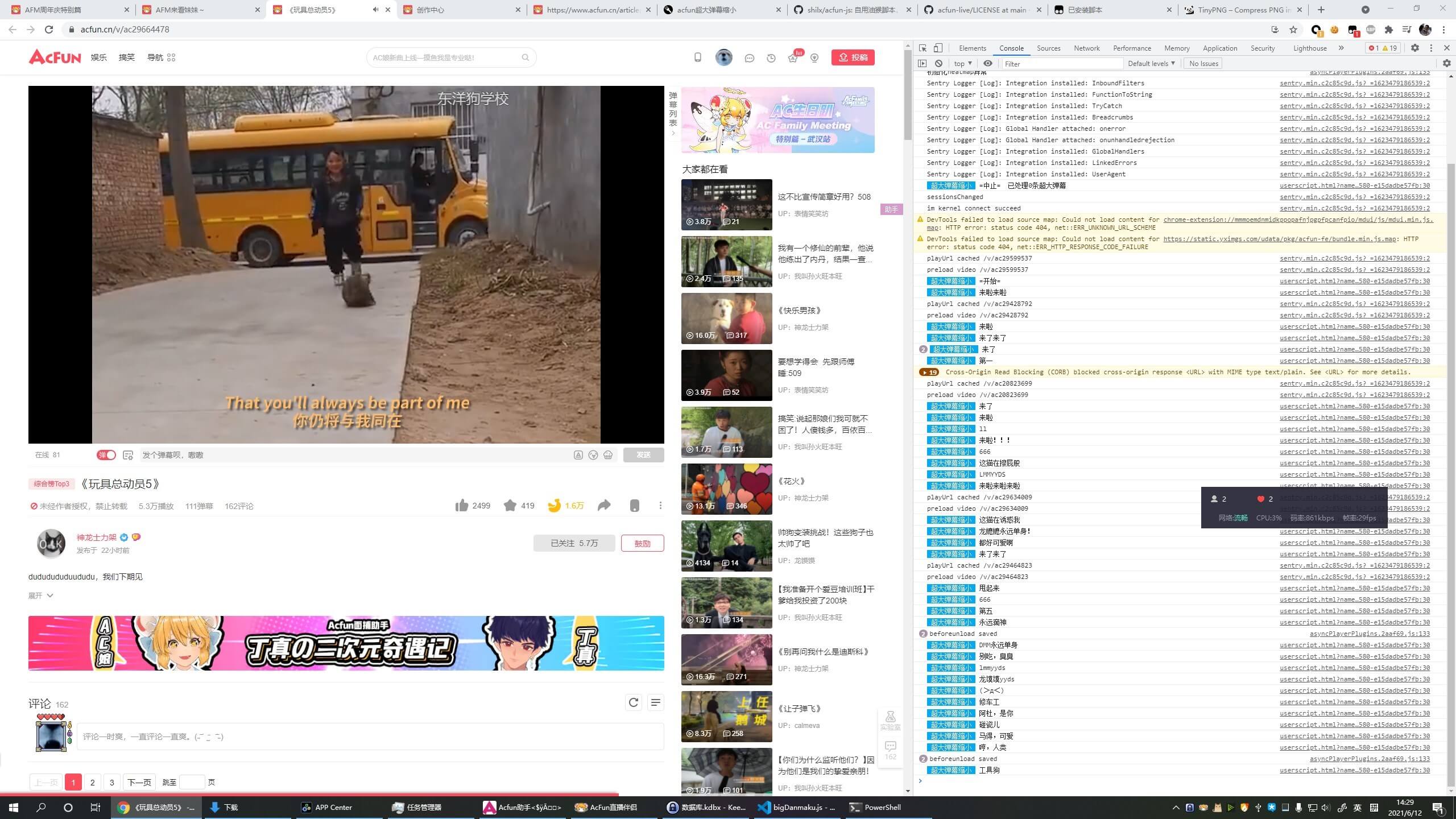Open Chrome's three-dot main menu
Image resolution: width=1456 pixels, height=819 pixels.
(x=1443, y=30)
